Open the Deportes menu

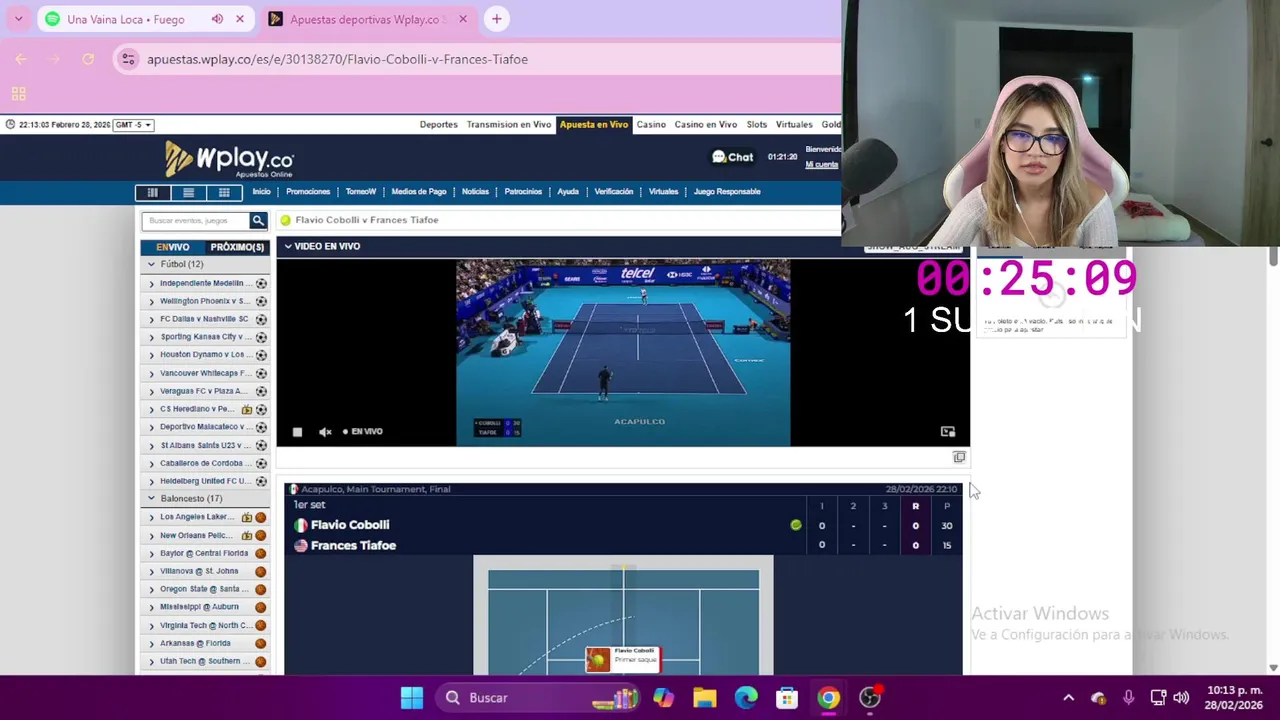pos(438,125)
